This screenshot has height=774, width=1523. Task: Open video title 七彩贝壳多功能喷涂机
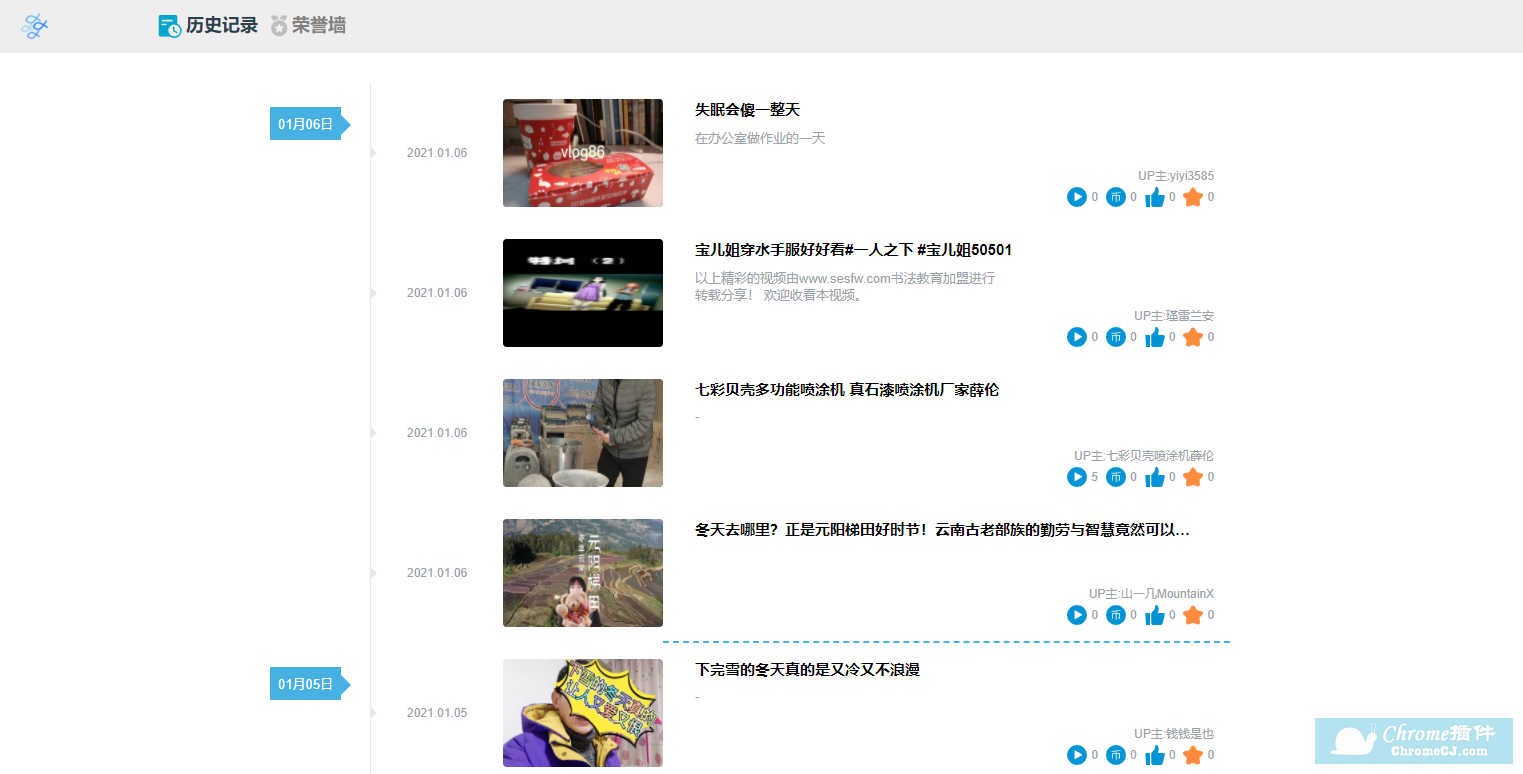846,390
